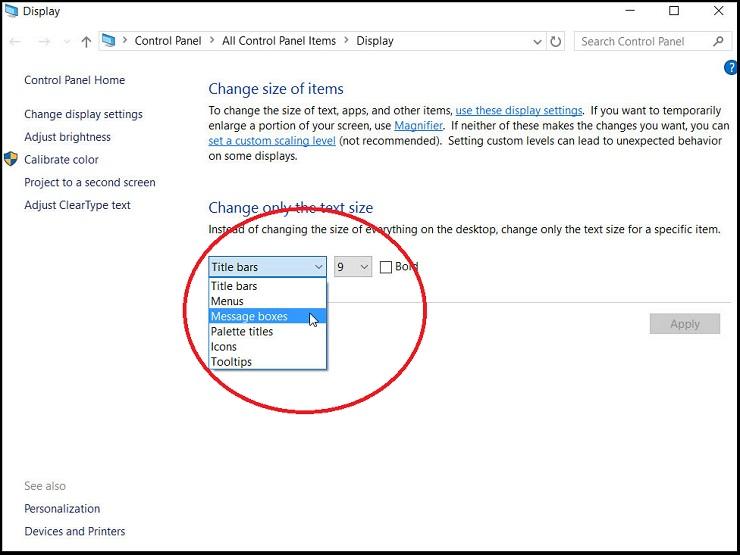Collapse the Title bars item dropdown

click(318, 267)
